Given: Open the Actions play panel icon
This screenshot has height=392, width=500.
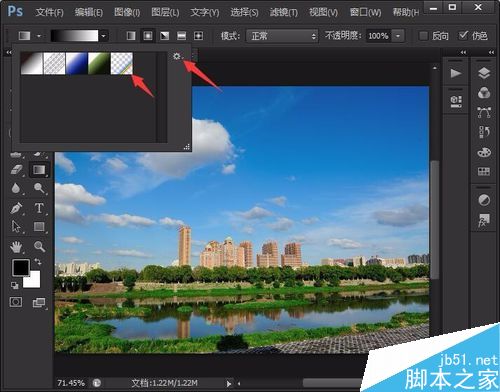Looking at the screenshot, I should pyautogui.click(x=456, y=73).
